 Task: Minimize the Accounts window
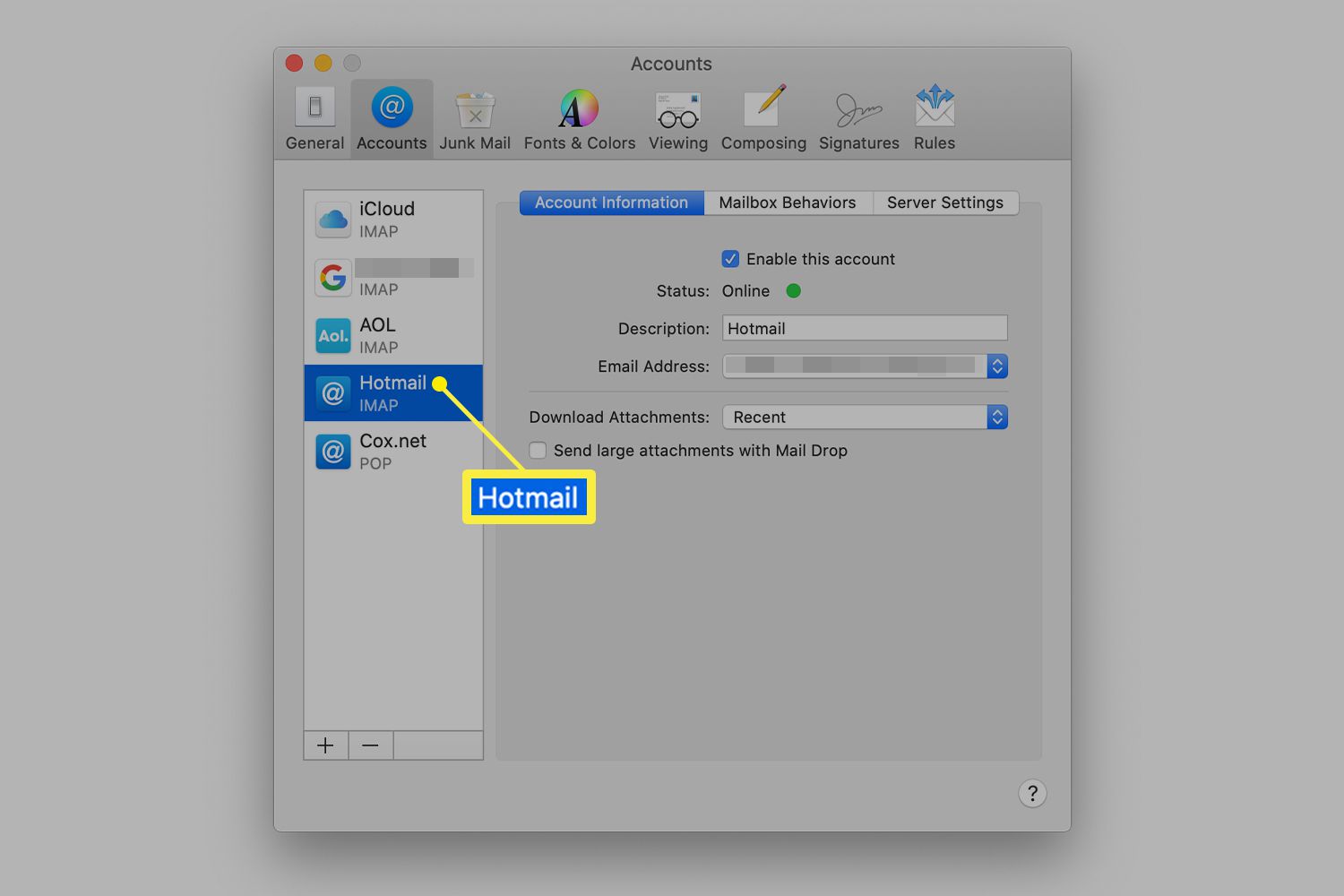tap(323, 63)
